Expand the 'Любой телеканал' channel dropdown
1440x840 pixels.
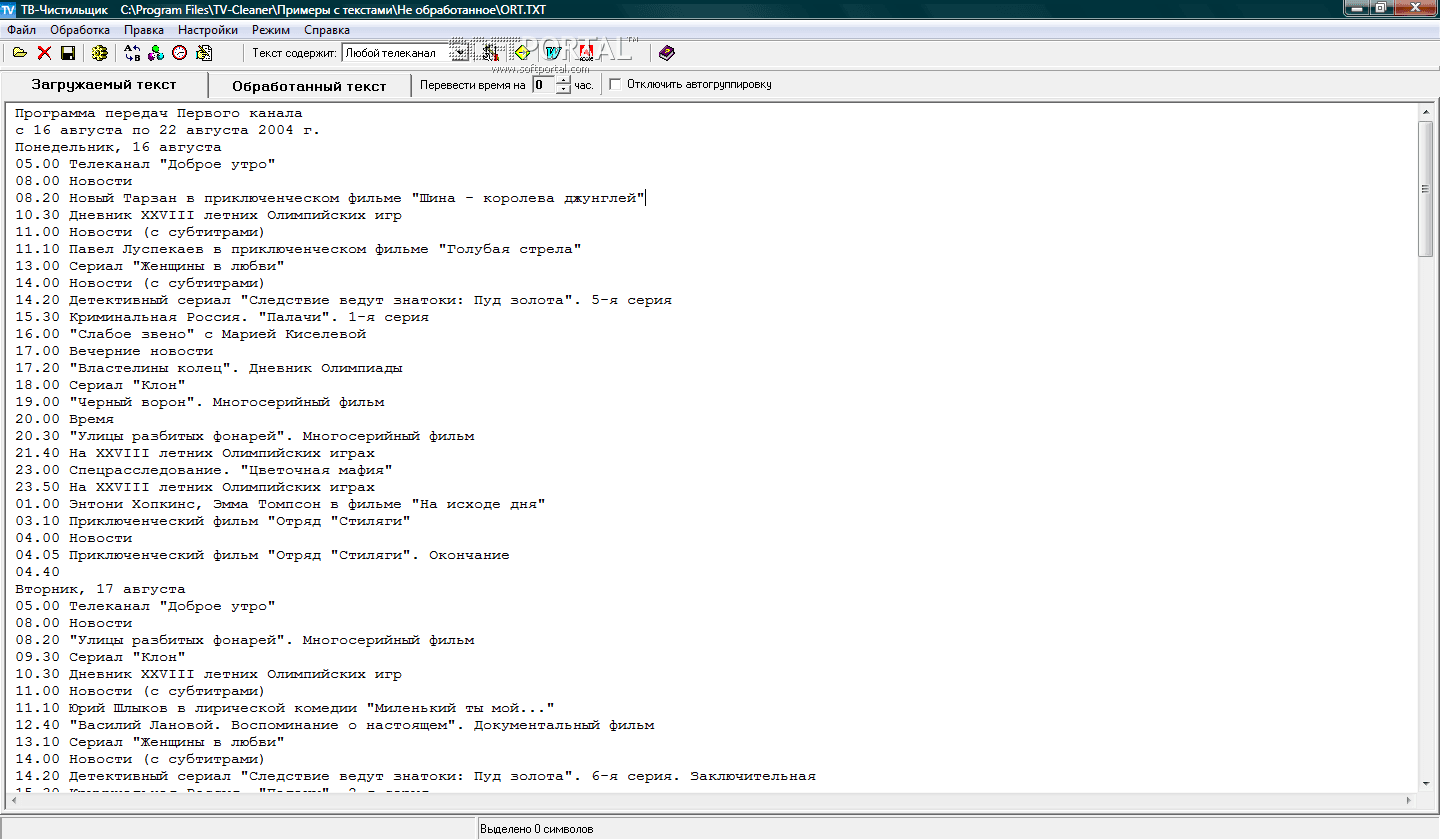pyautogui.click(x=459, y=53)
